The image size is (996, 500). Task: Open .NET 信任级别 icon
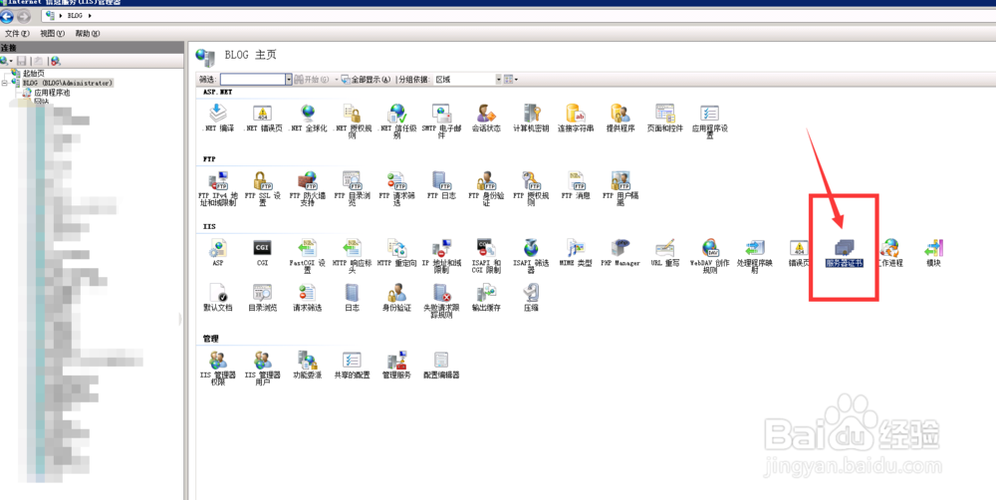click(x=397, y=121)
